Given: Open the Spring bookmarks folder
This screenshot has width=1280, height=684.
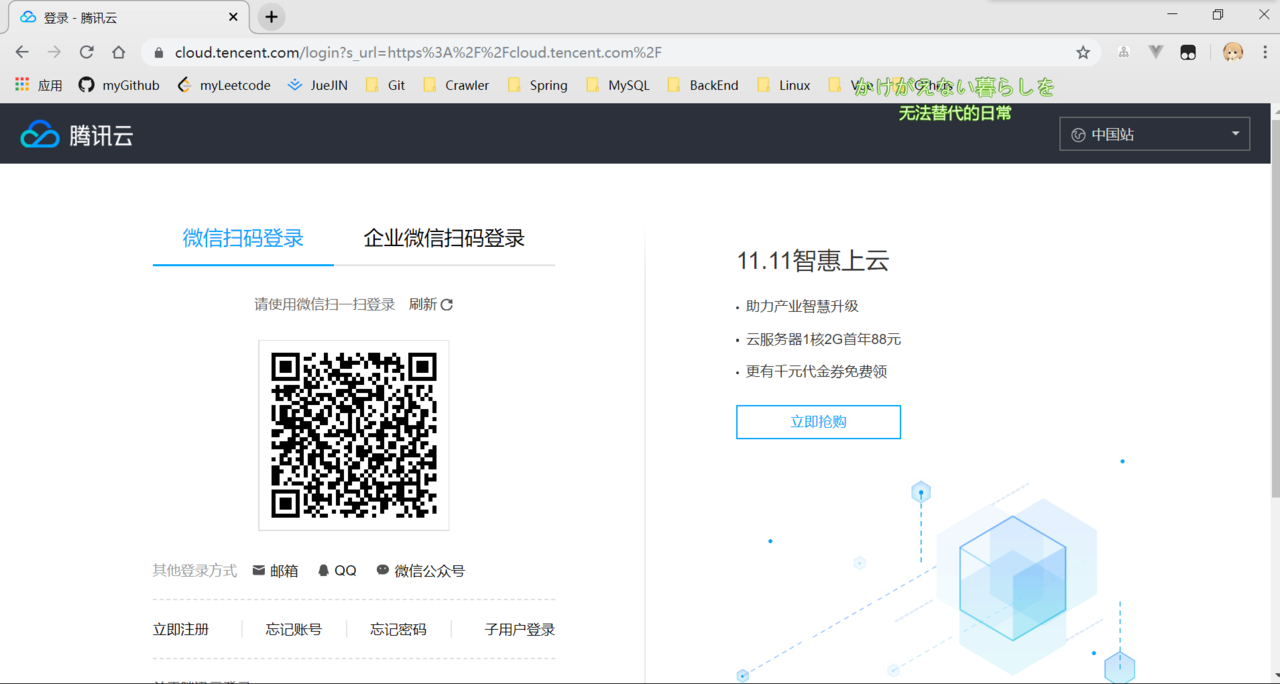Looking at the screenshot, I should click(538, 85).
